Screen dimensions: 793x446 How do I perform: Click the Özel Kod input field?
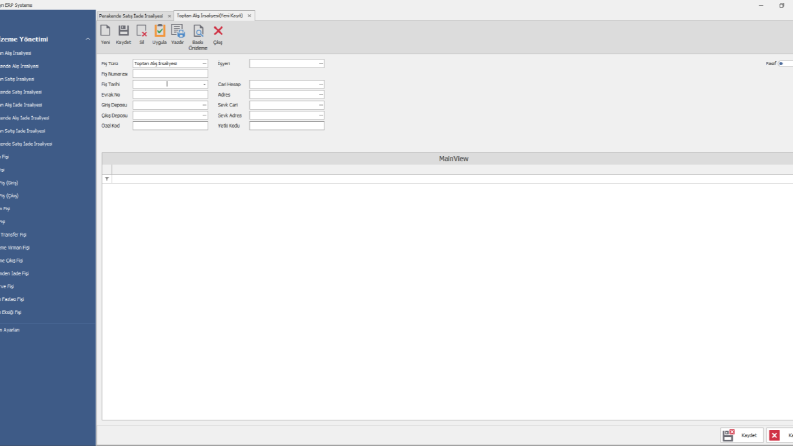click(x=170, y=125)
